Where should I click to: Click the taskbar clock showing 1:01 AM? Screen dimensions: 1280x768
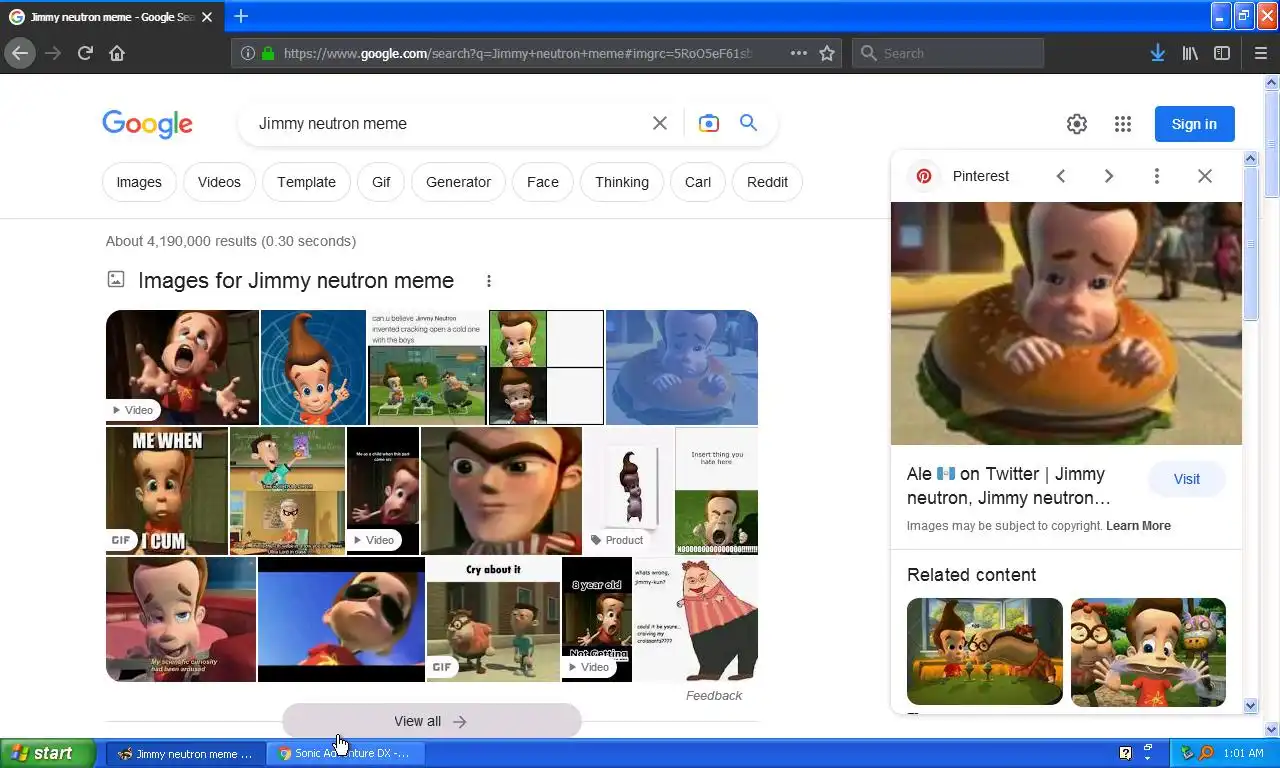1243,753
